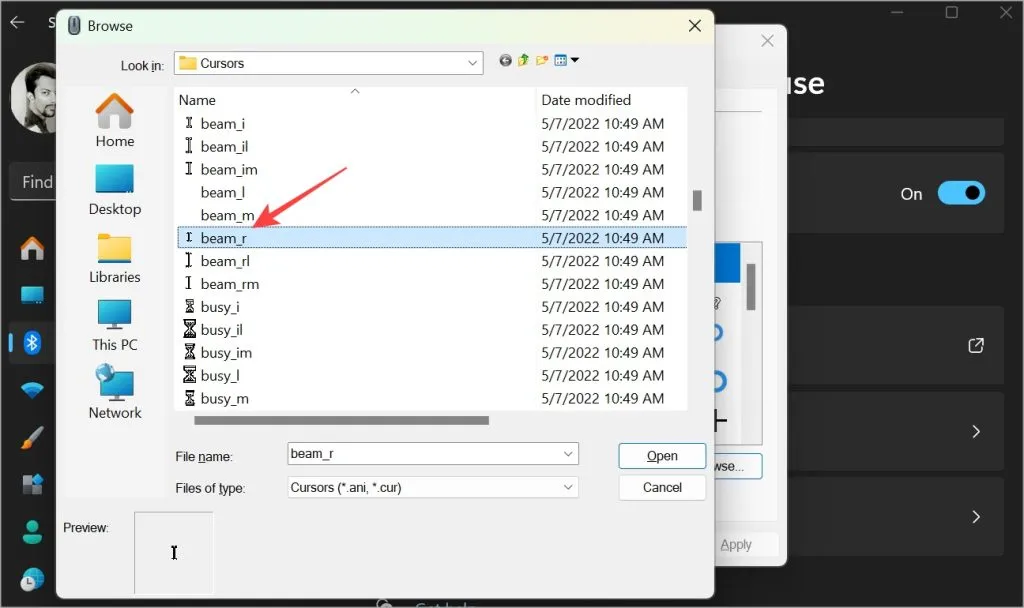Viewport: 1024px width, 608px height.
Task: Cancel the Browse dialog
Action: [662, 488]
